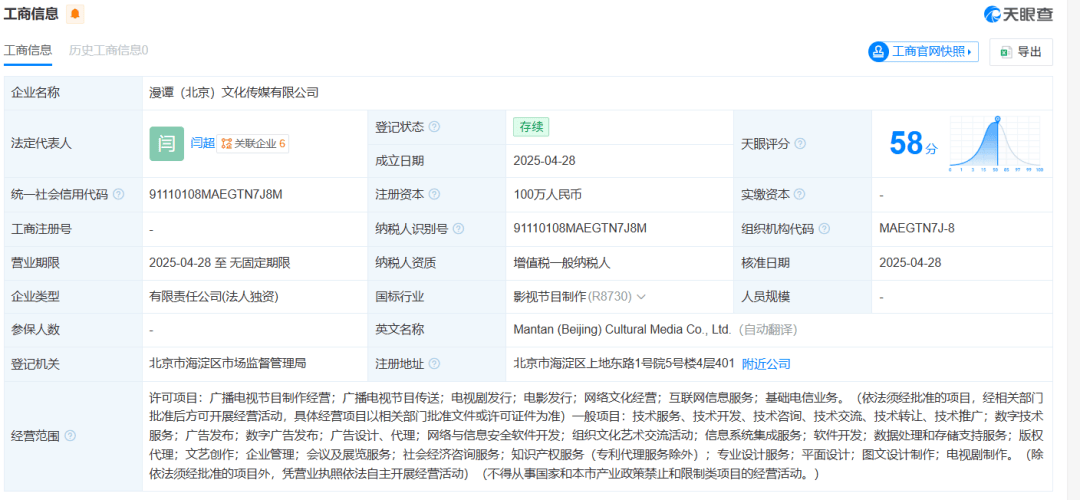Click the orange bell alert icon
This screenshot has height=500, width=1080.
tap(75, 14)
